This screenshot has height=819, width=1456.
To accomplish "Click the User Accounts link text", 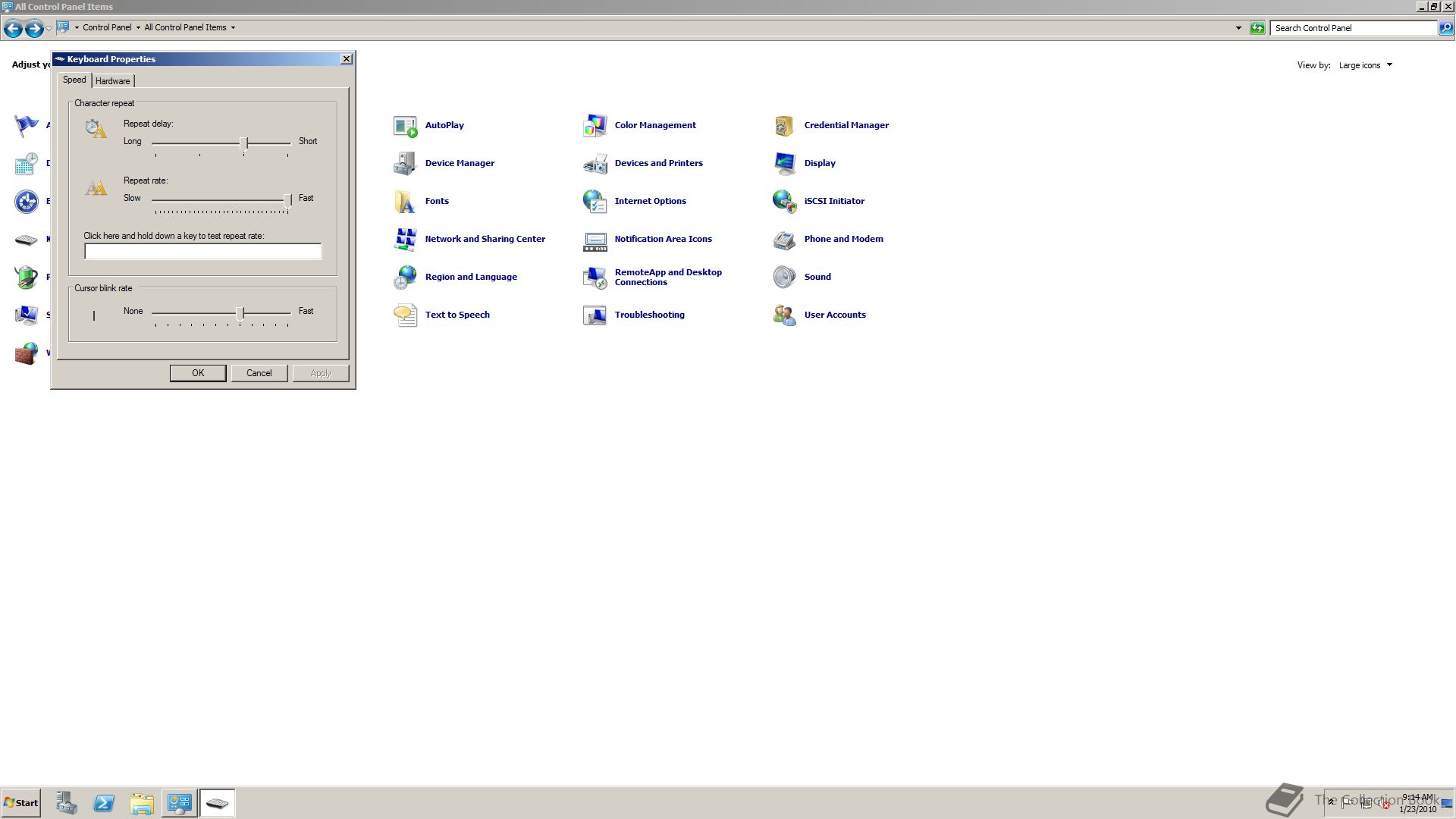I will [835, 315].
